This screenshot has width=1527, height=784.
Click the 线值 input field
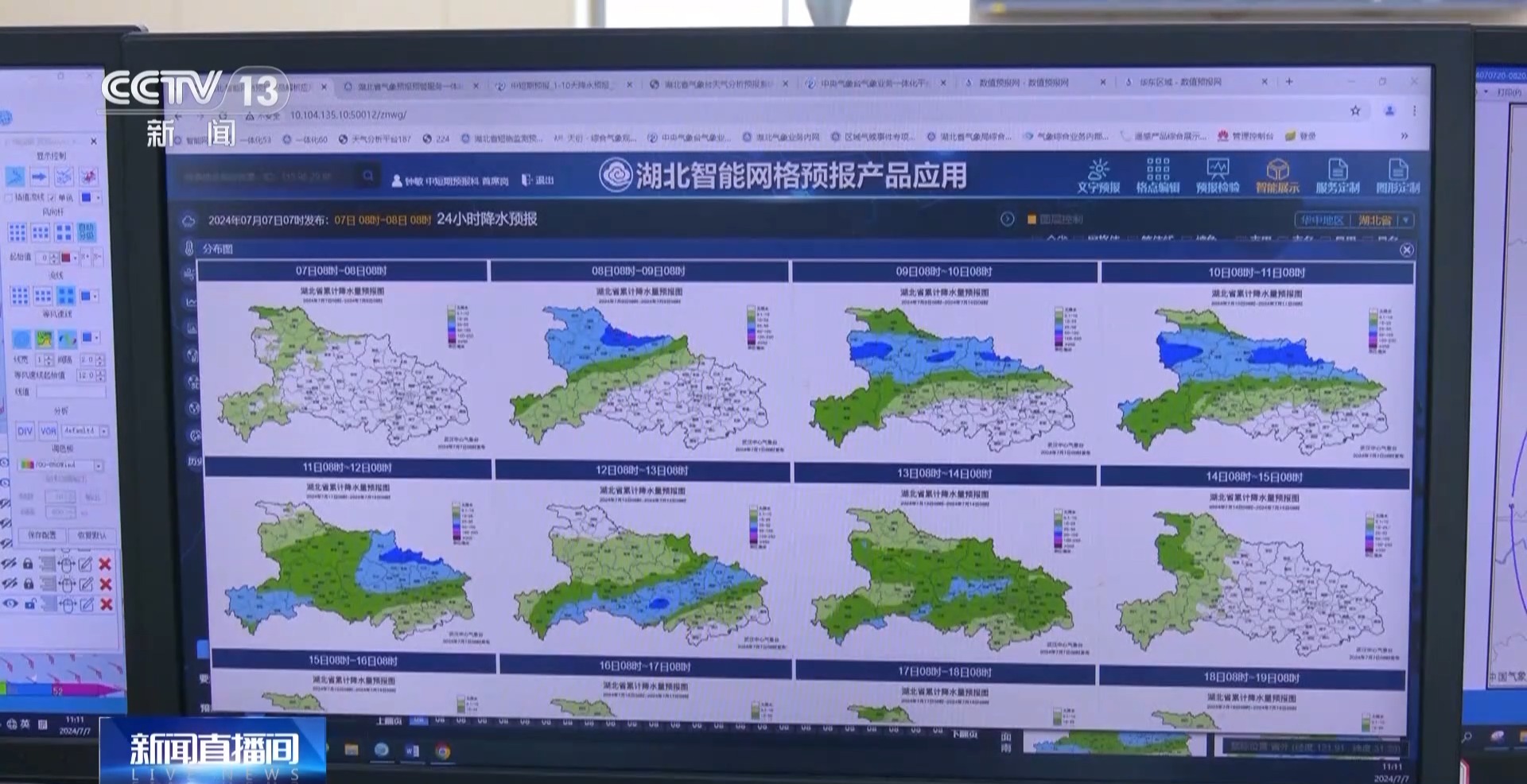tap(71, 392)
